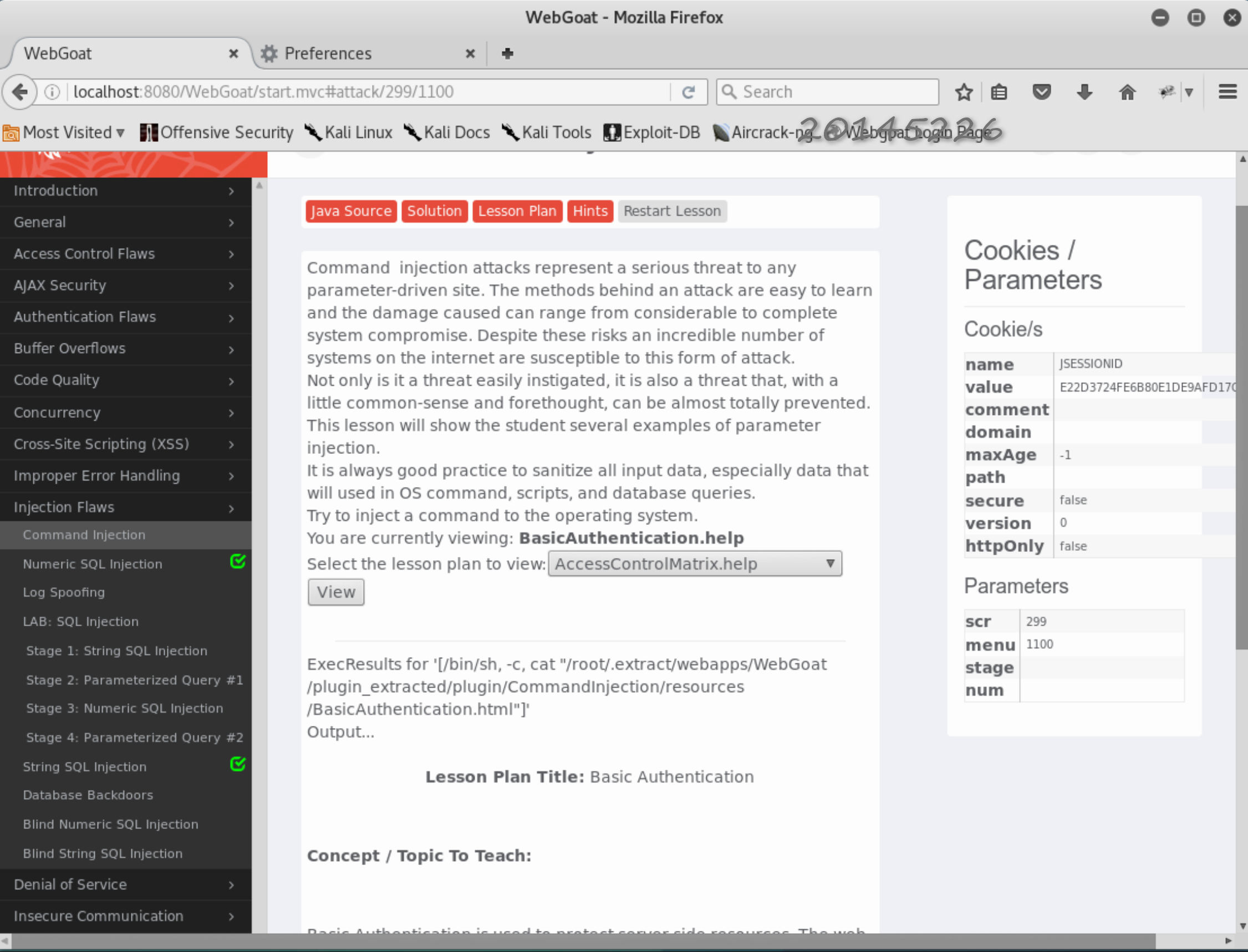Open the Database Backdoors lesson
Image resolution: width=1248 pixels, height=952 pixels.
88,795
